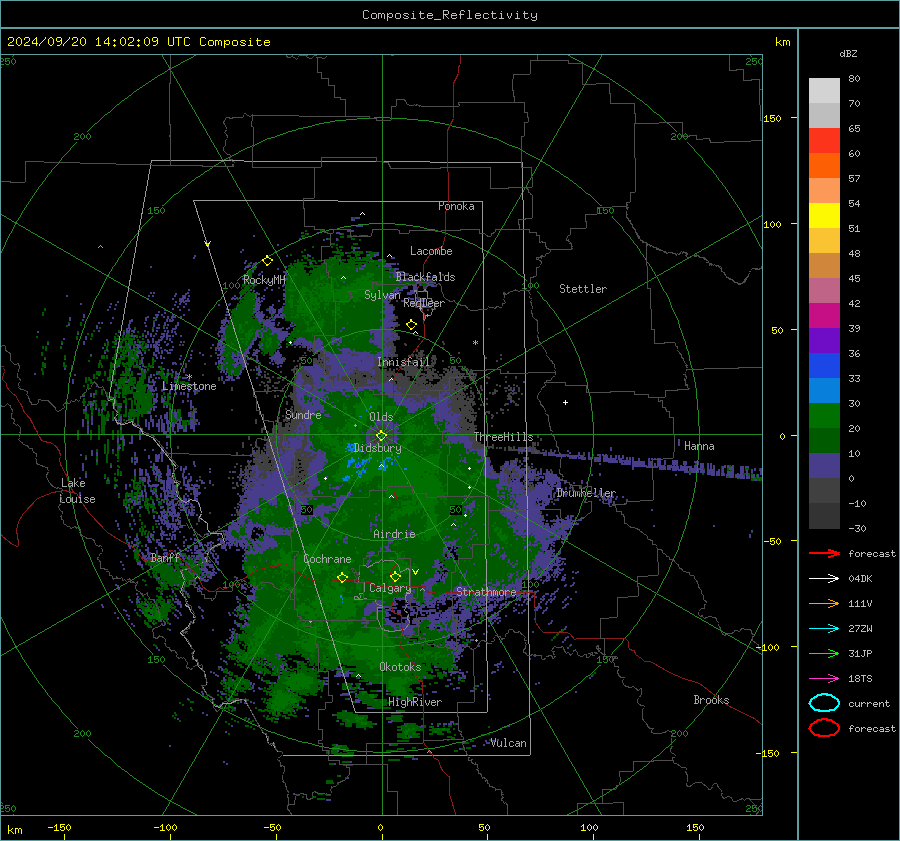Click the white 04DK arrow icon

(824, 579)
